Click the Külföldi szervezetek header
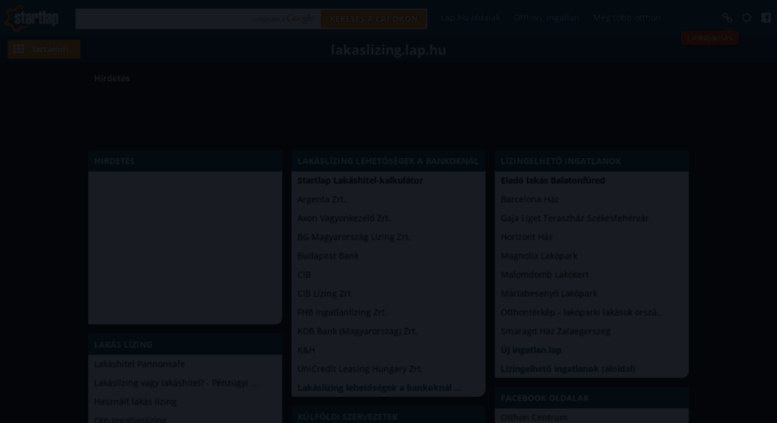Viewport: 777px width, 423px height. coord(388,416)
